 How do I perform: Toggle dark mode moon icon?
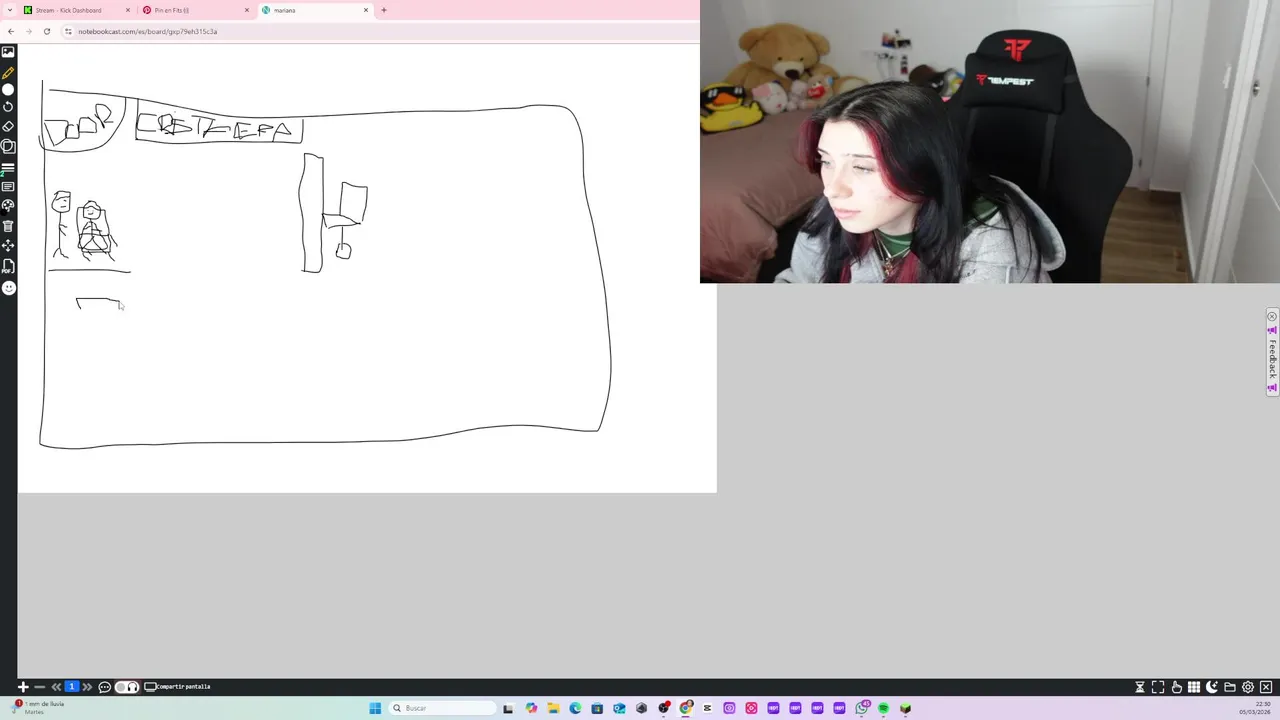pos(1212,687)
